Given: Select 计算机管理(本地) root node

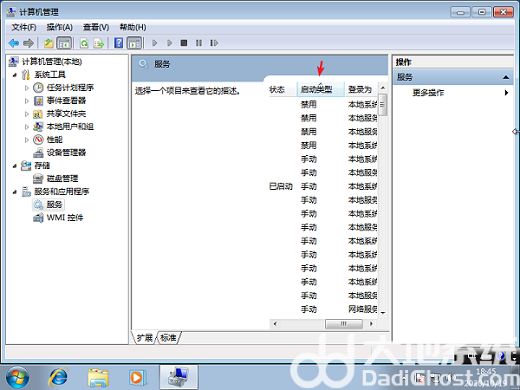Looking at the screenshot, I should coord(52,61).
